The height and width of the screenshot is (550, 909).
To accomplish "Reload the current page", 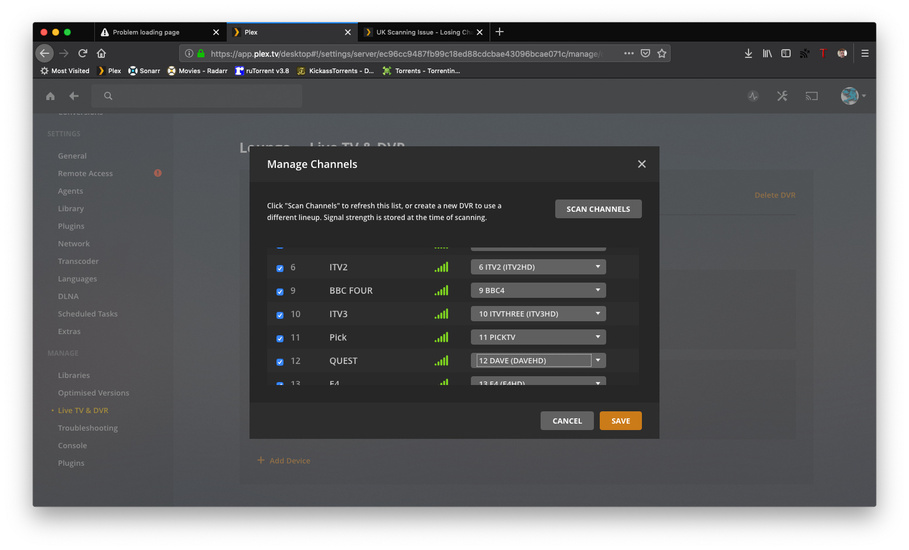I will [82, 53].
